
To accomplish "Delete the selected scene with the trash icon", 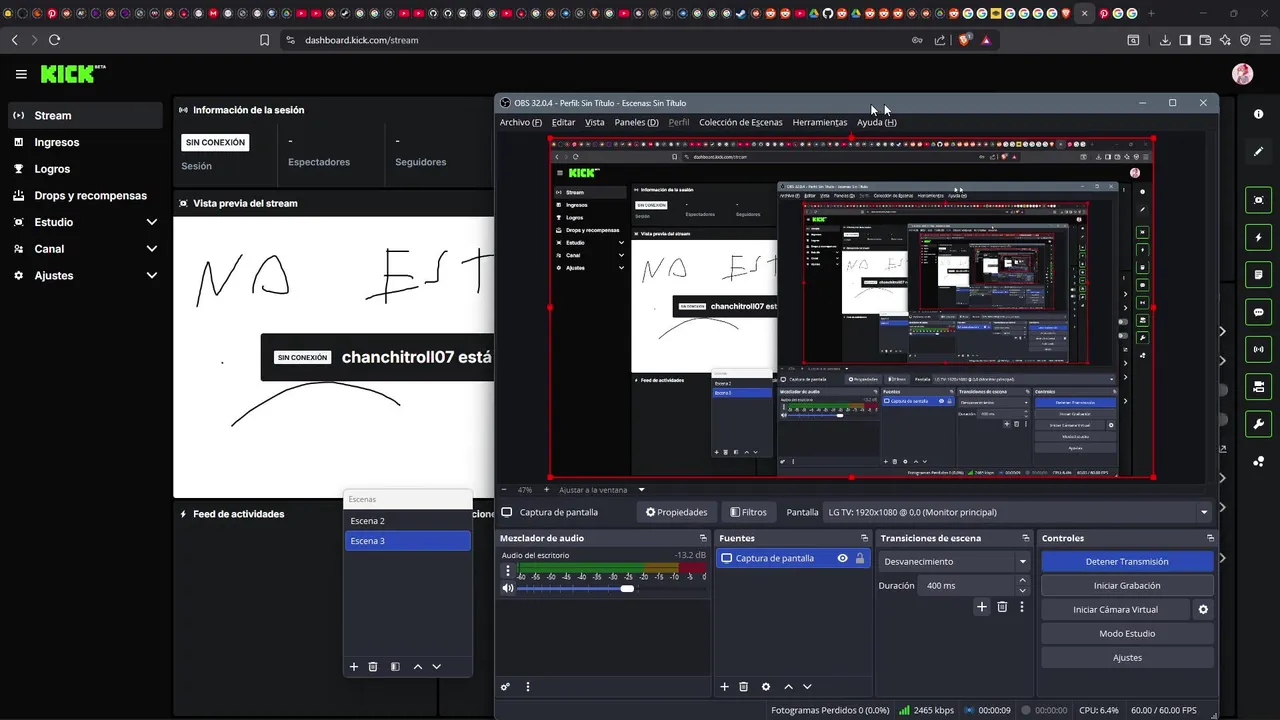I will (x=373, y=667).
